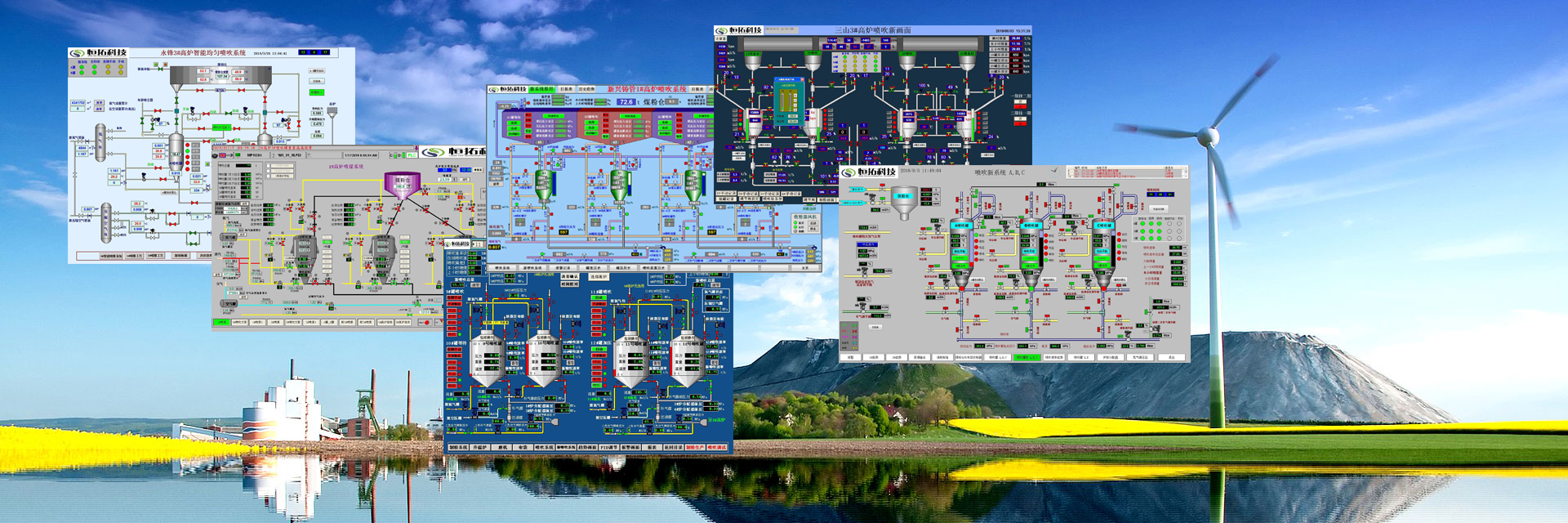Click 制粉系统 button in blue SCADA window
Image resolution: width=1568 pixels, height=523 pixels.
[458, 448]
